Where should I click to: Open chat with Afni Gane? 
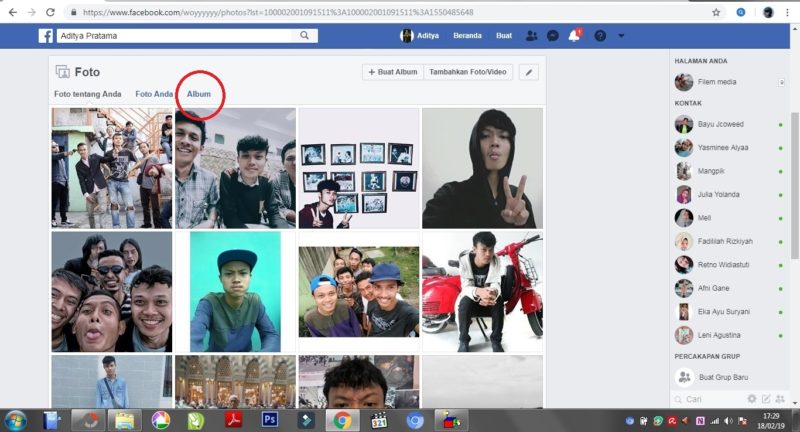pyautogui.click(x=713, y=288)
